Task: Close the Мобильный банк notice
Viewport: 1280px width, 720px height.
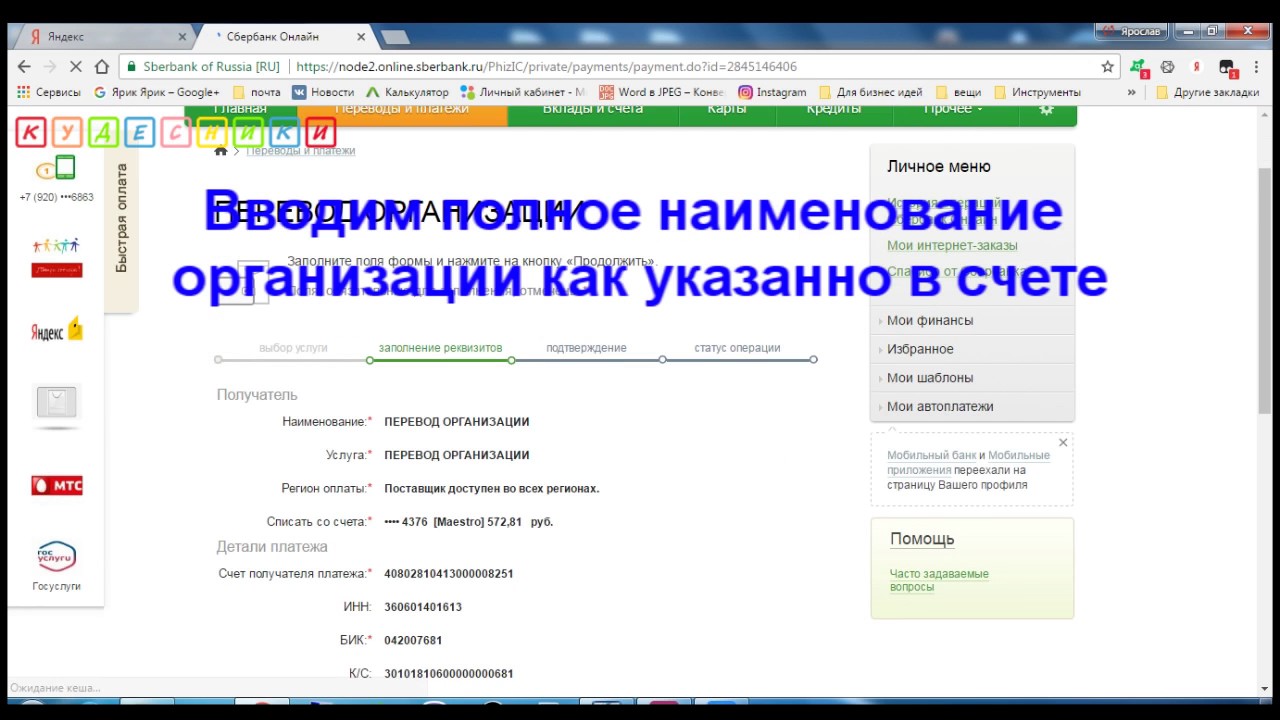Action: (1063, 442)
